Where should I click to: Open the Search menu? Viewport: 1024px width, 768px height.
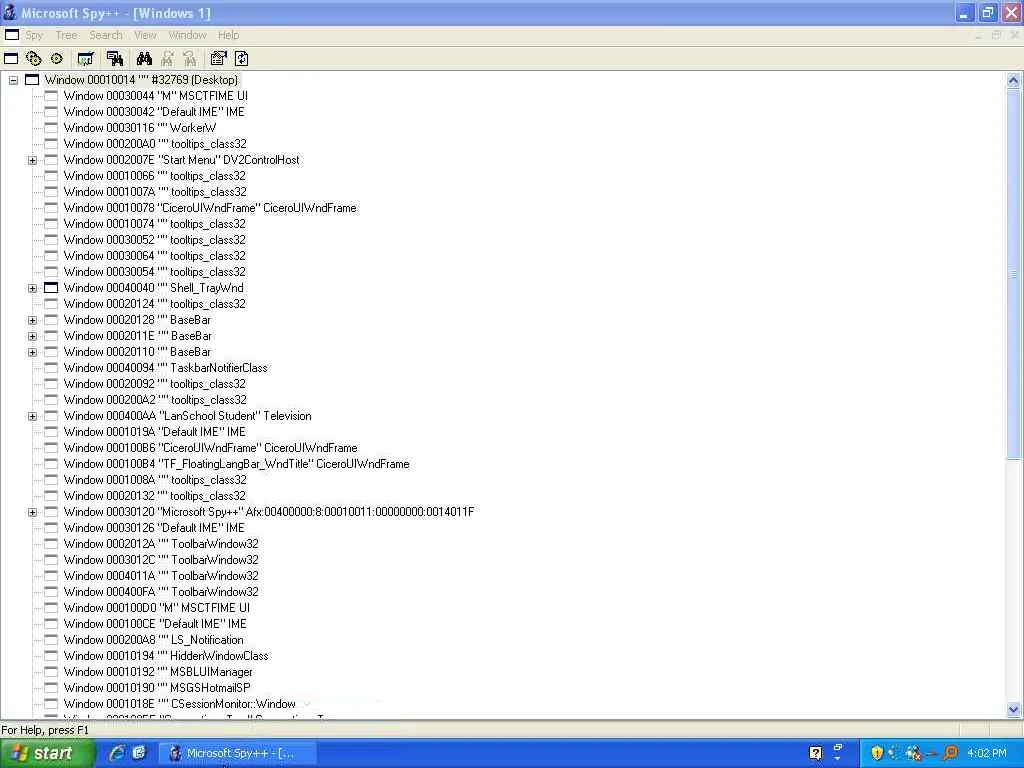106,35
